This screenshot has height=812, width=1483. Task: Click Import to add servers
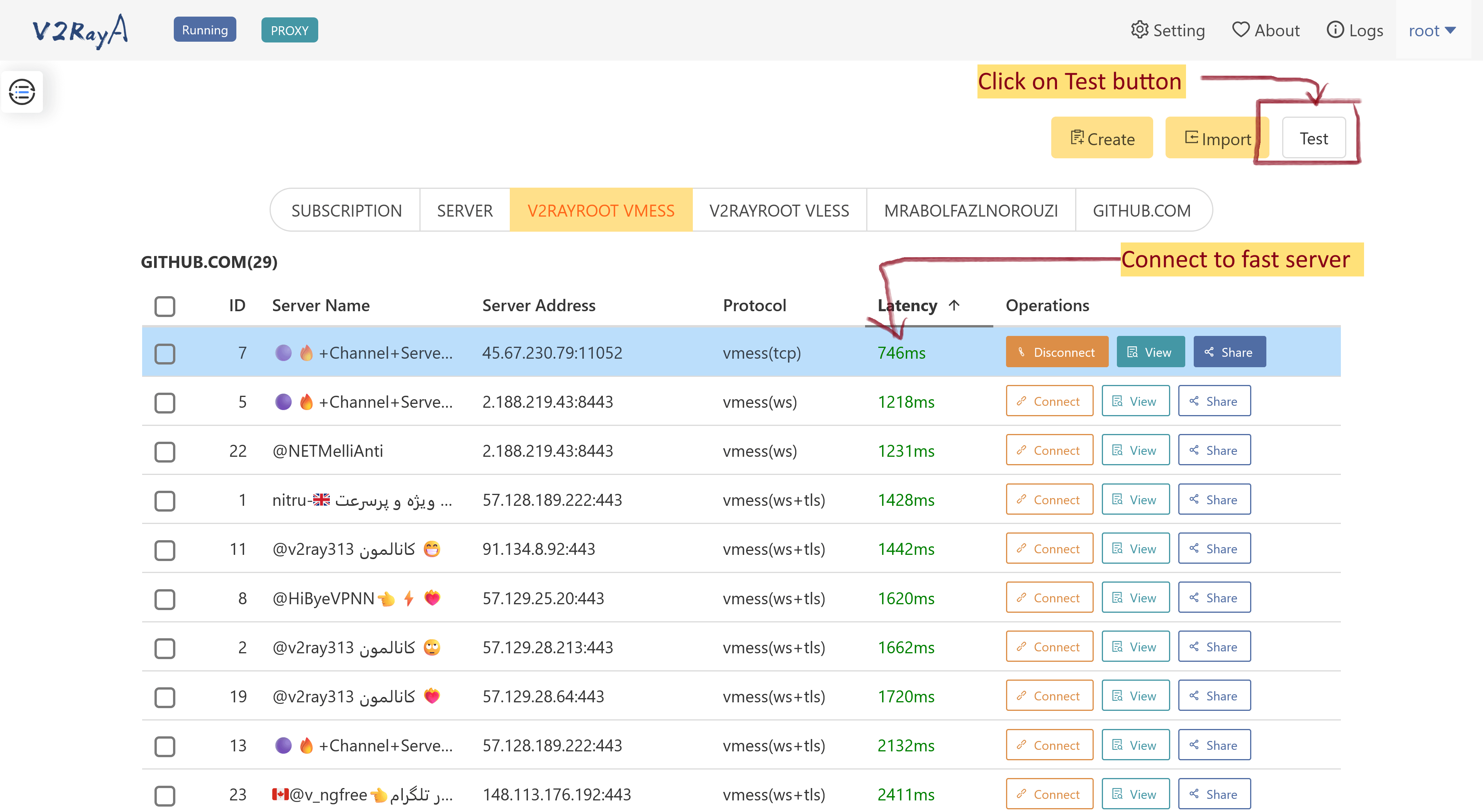[x=1217, y=138]
